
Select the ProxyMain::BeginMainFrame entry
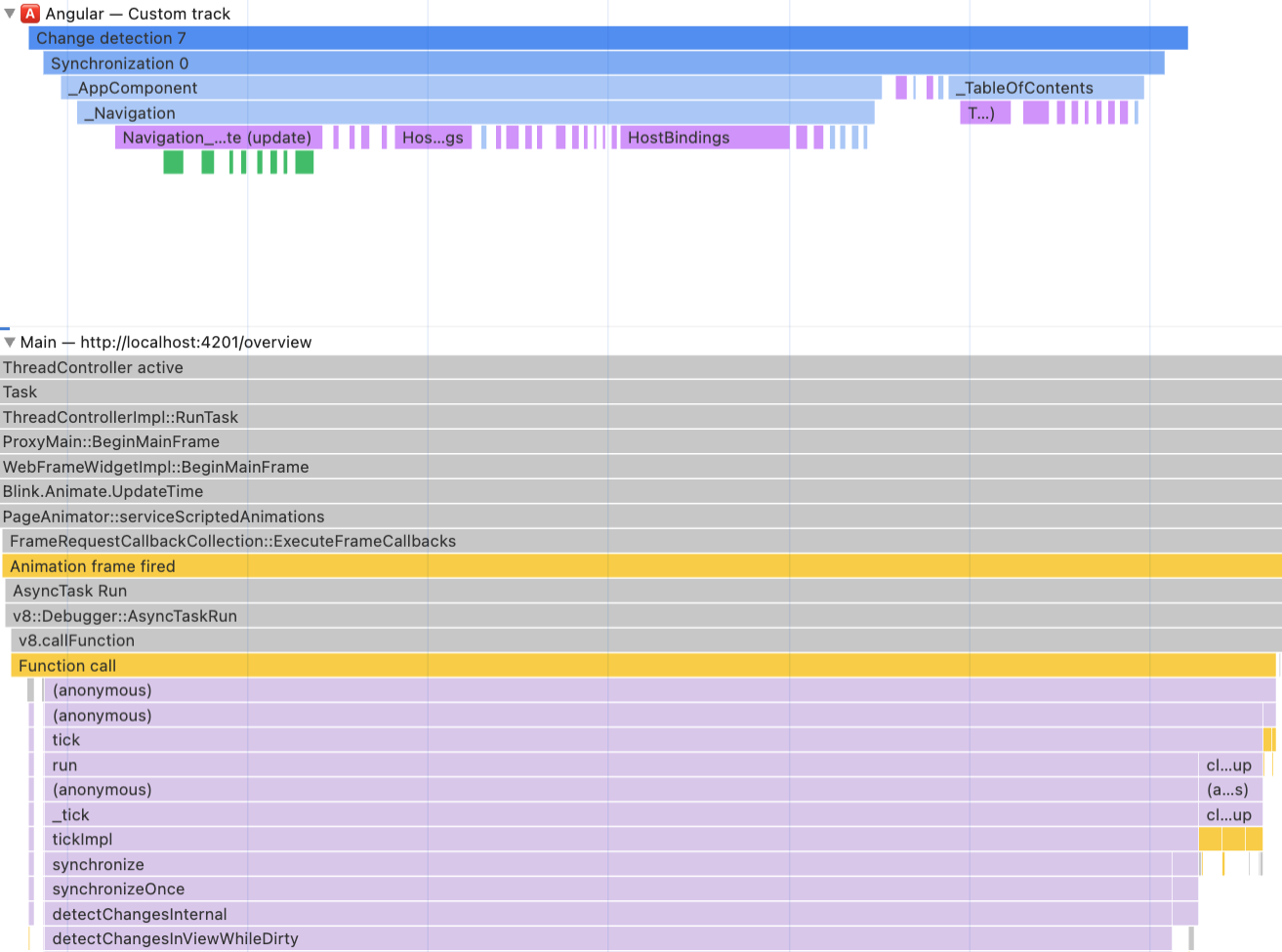(293, 441)
